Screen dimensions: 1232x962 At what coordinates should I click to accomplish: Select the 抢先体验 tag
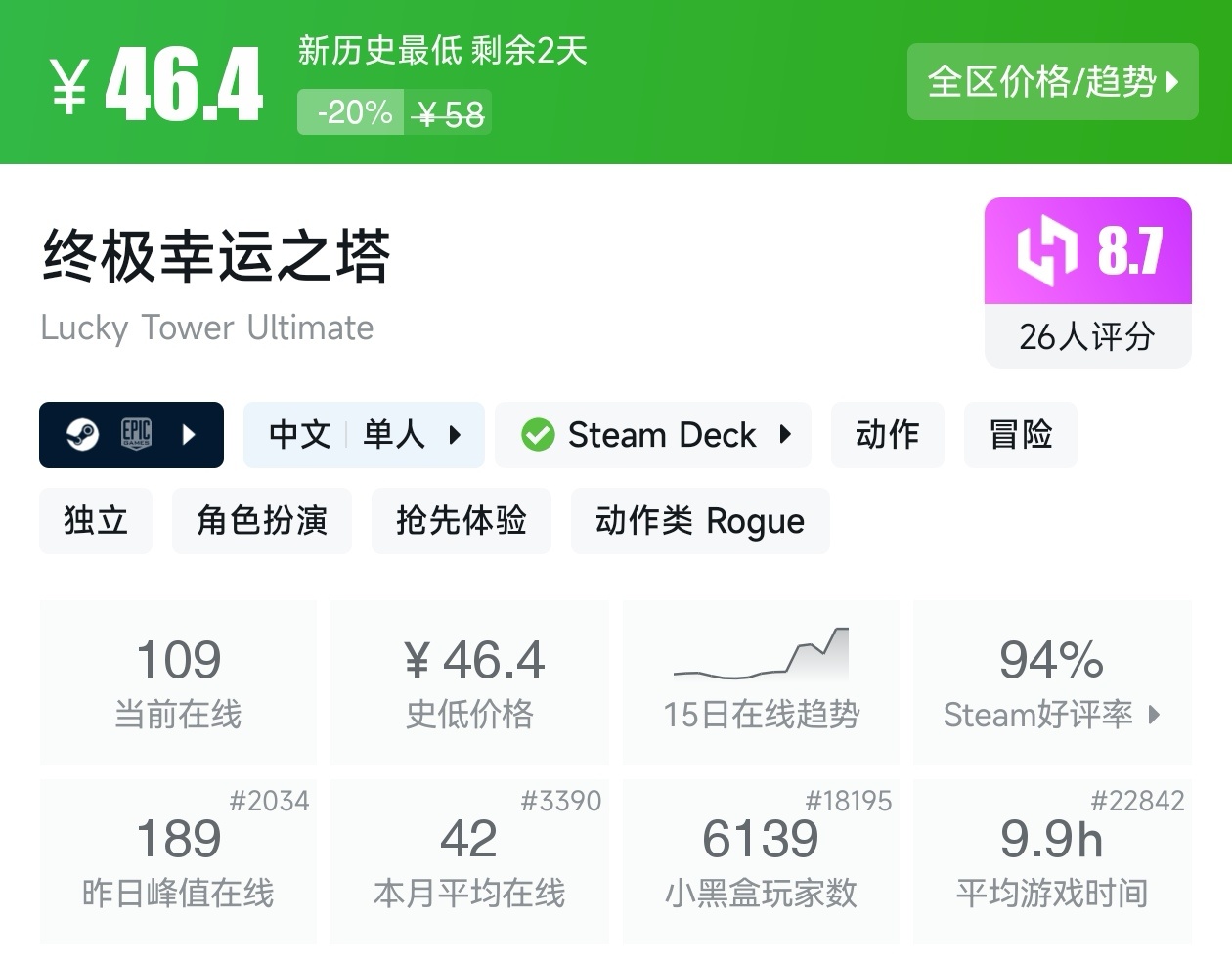pyautogui.click(x=461, y=521)
